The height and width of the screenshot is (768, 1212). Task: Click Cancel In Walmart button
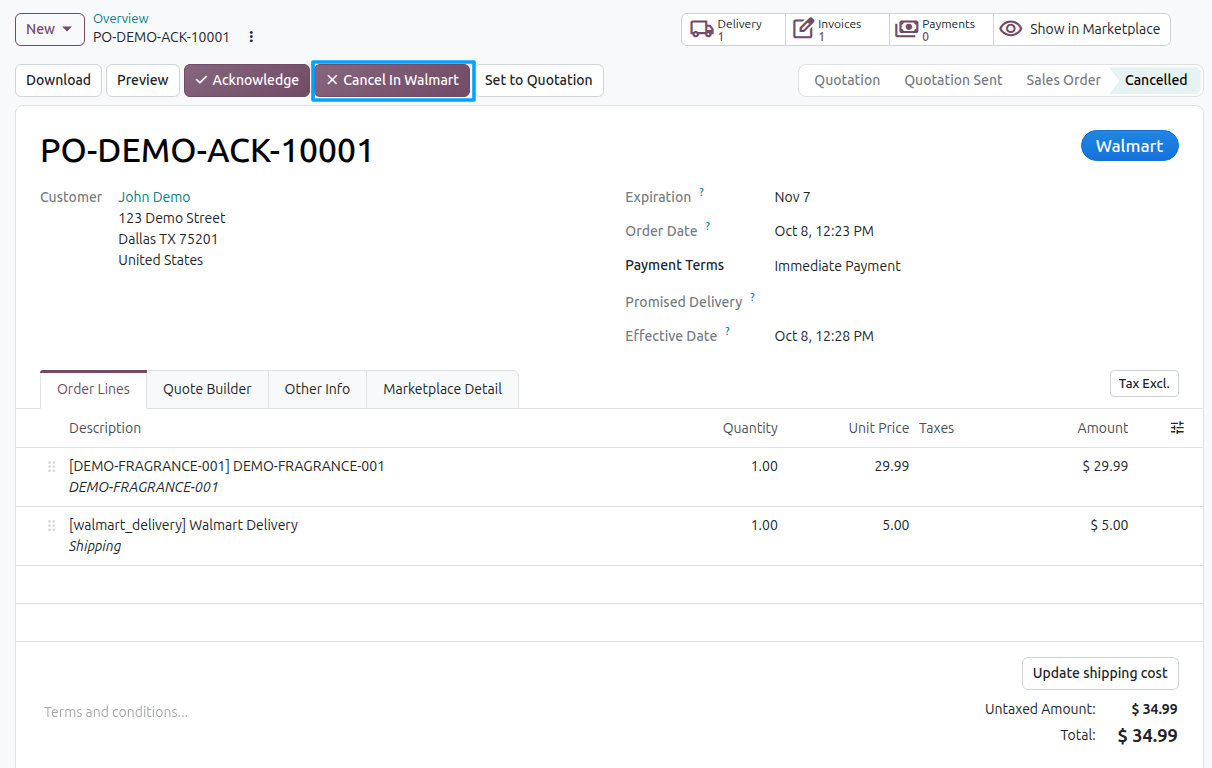click(x=392, y=80)
